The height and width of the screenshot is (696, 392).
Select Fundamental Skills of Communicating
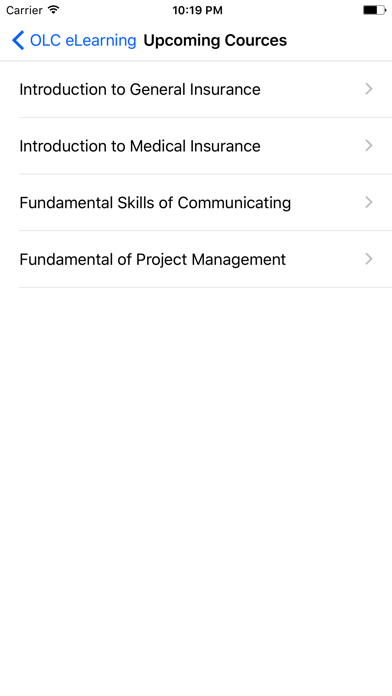click(196, 203)
